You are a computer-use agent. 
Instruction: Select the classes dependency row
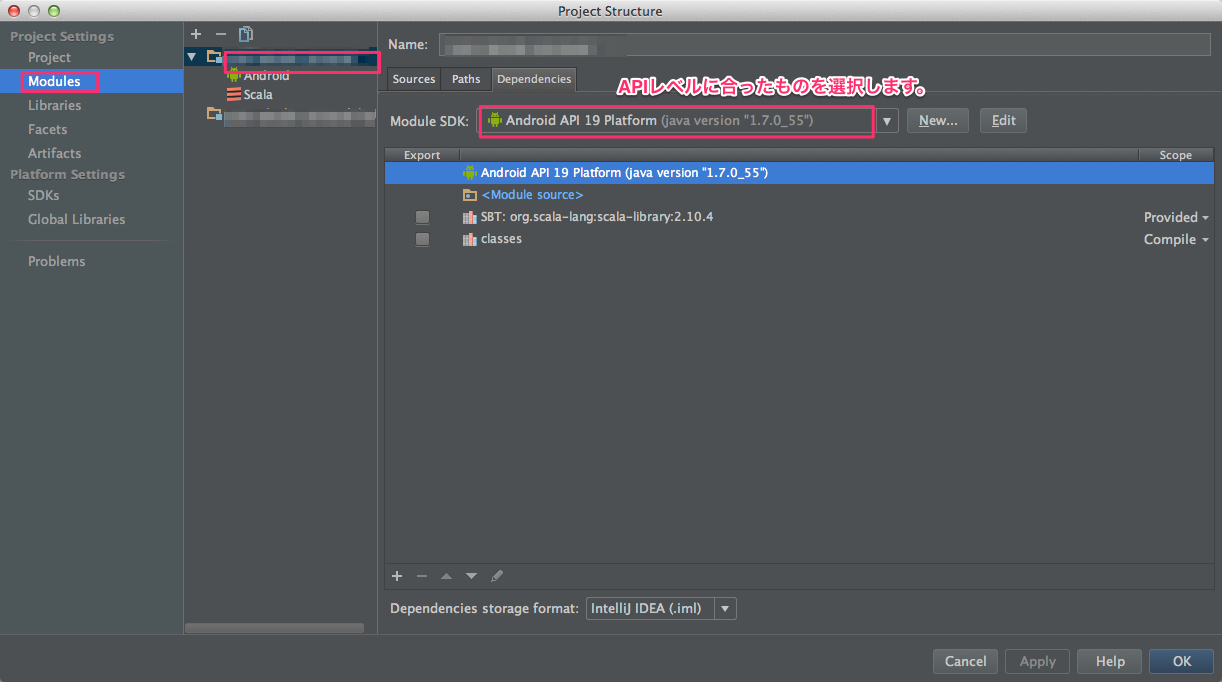pos(799,239)
